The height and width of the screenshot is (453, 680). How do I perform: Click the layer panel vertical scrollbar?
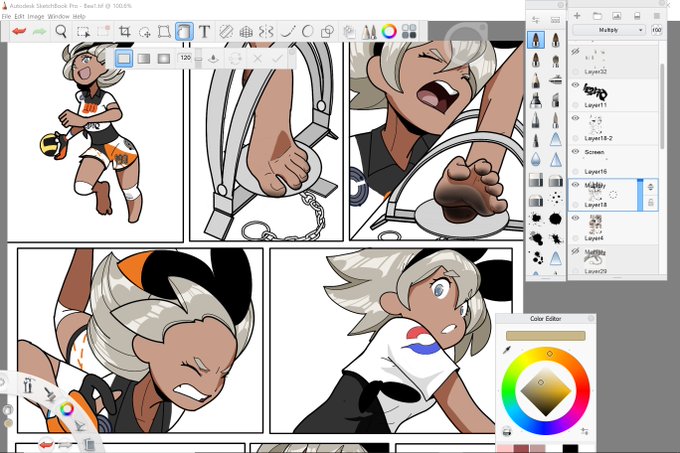pyautogui.click(x=662, y=106)
